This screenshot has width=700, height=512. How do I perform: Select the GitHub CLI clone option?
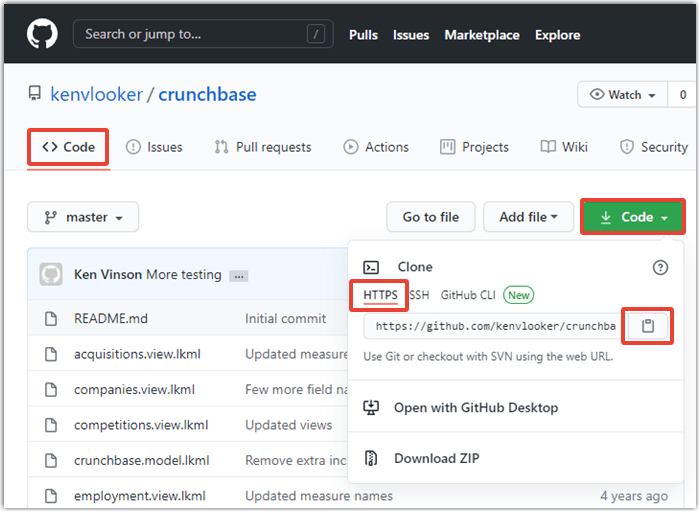468,295
